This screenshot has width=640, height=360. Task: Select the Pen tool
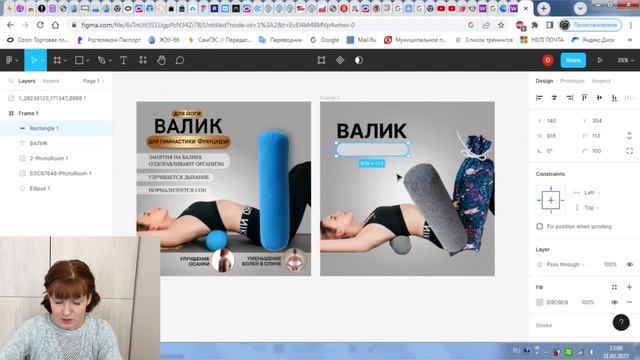click(x=101, y=60)
